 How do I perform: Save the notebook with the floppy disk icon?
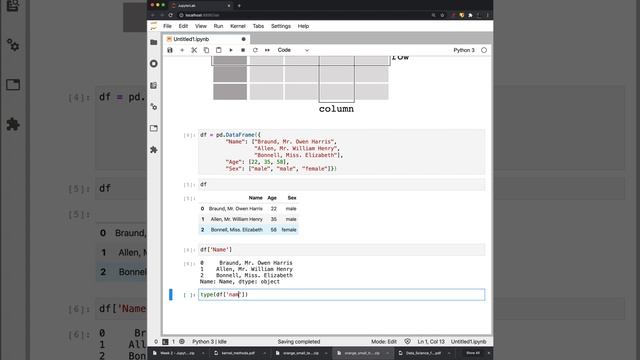click(x=170, y=50)
